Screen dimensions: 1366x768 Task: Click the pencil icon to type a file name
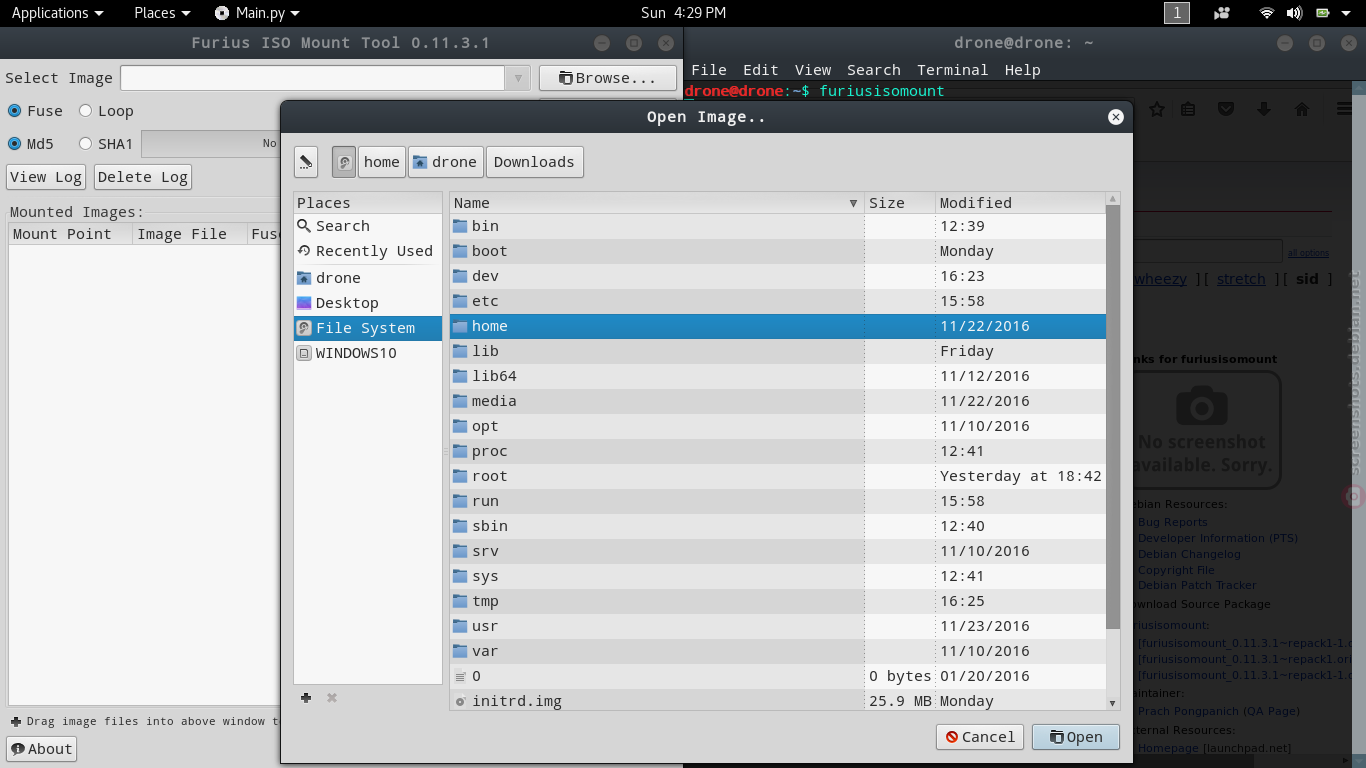click(306, 162)
